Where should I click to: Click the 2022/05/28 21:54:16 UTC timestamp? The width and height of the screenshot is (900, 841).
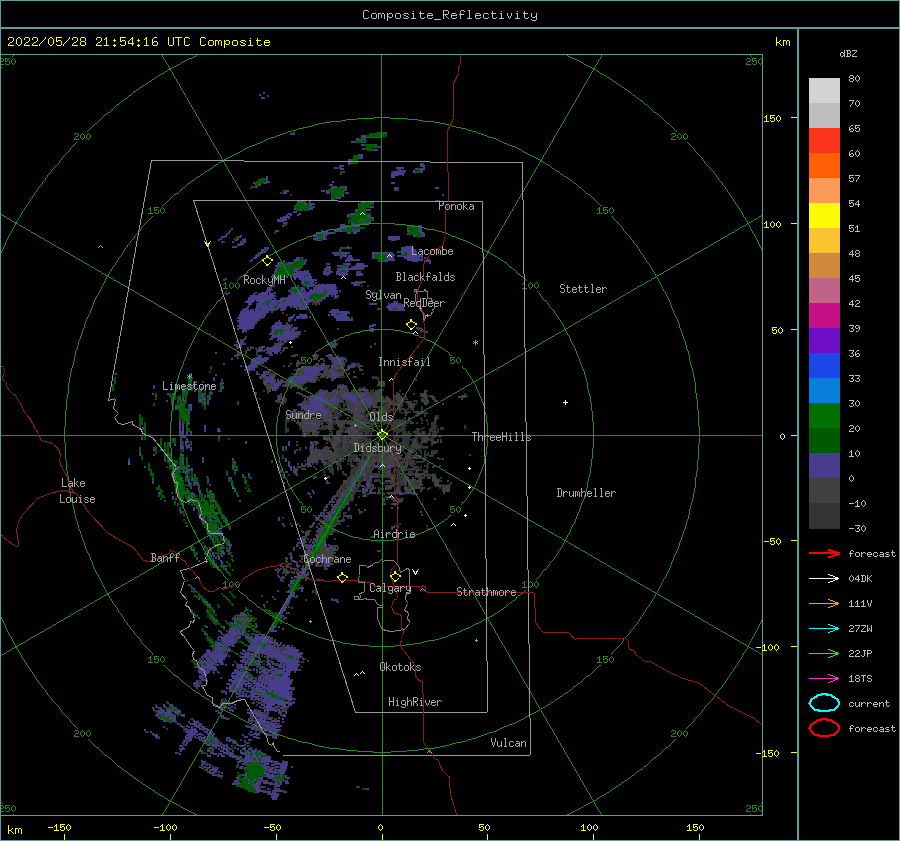(x=99, y=42)
